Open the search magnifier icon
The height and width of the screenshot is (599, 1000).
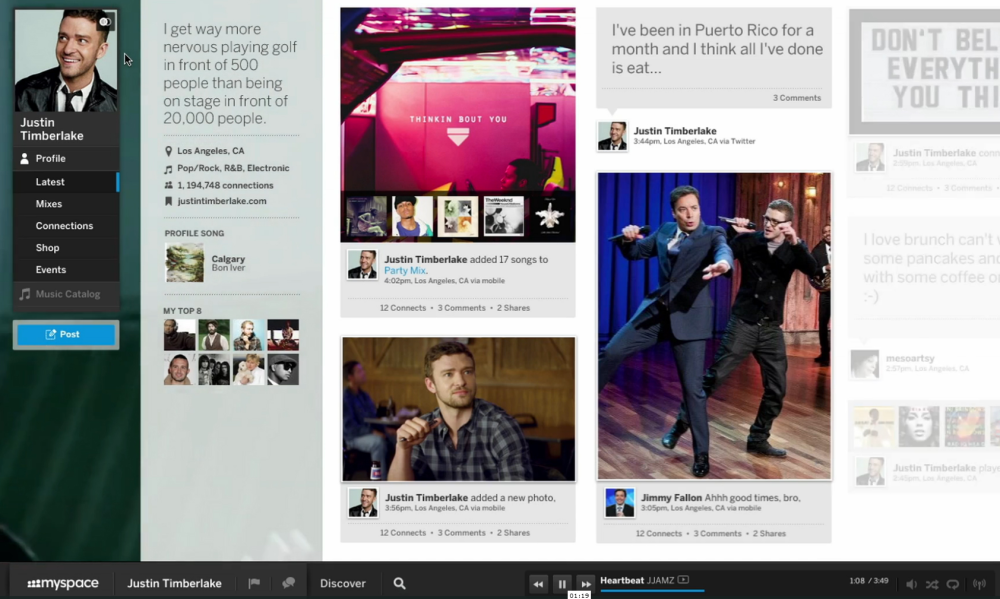coord(399,584)
